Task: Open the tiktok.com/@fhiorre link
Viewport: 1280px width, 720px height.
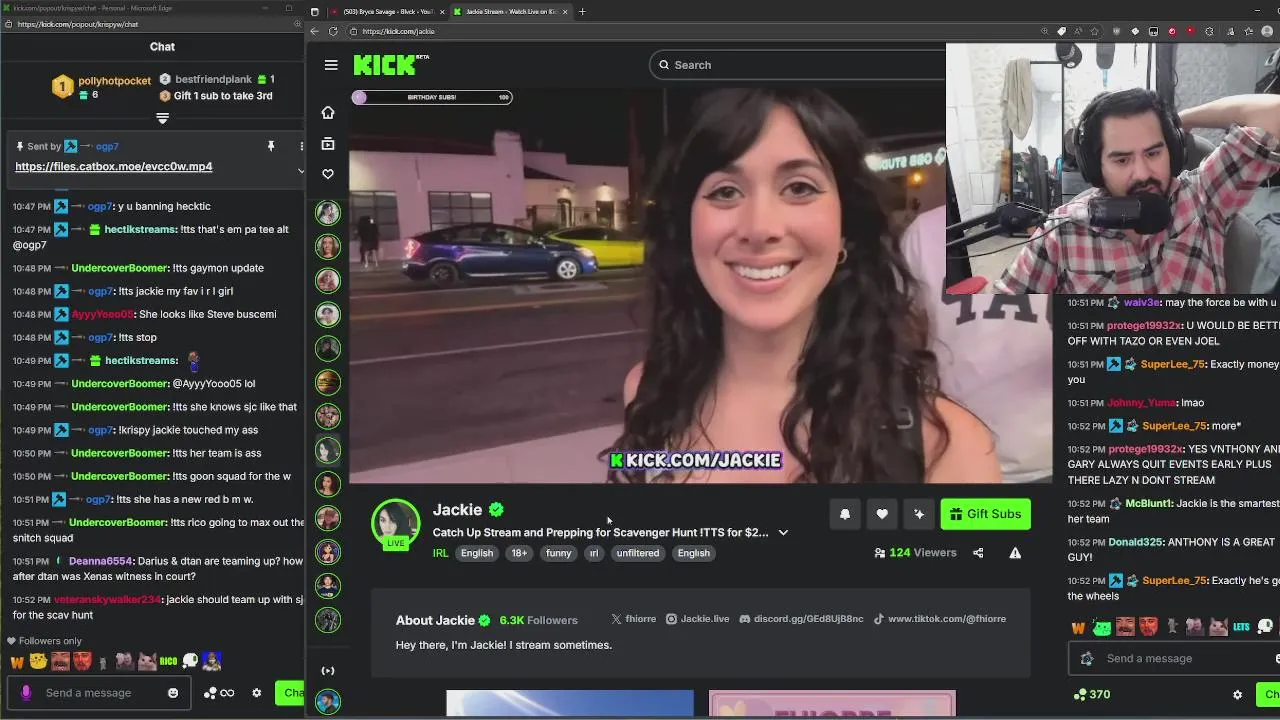Action: pyautogui.click(x=939, y=619)
